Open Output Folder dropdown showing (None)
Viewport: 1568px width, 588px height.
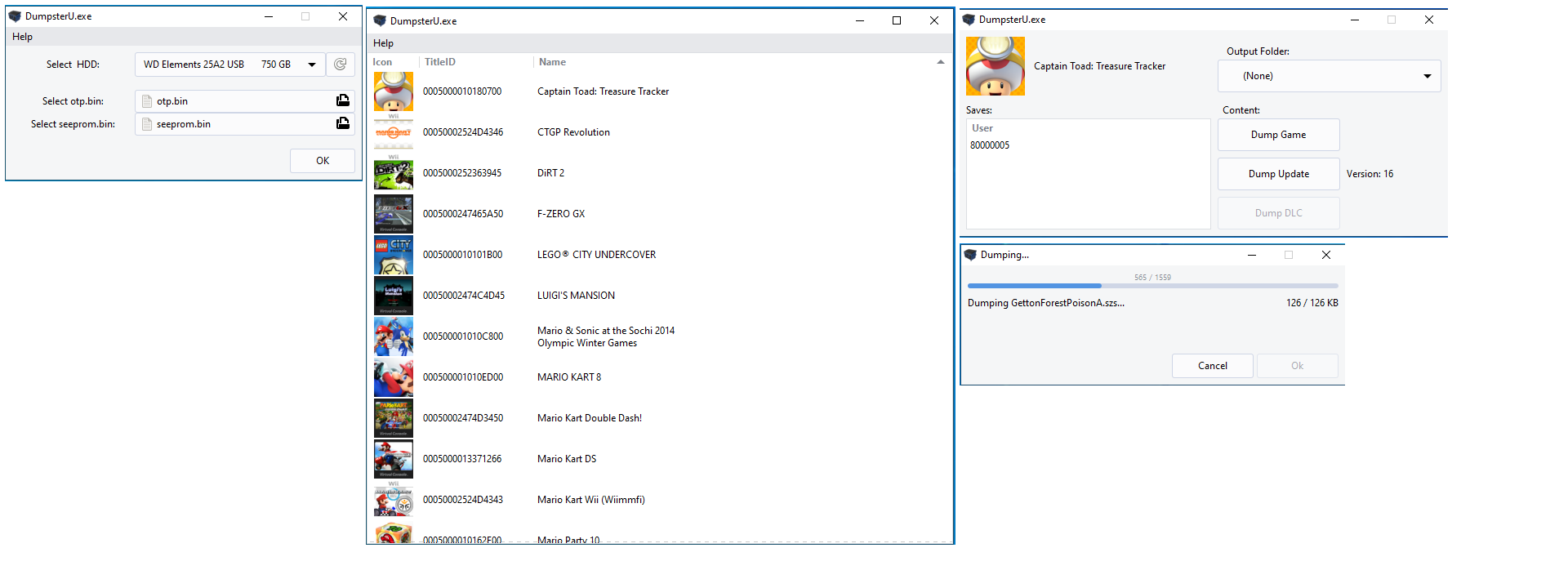point(1330,76)
